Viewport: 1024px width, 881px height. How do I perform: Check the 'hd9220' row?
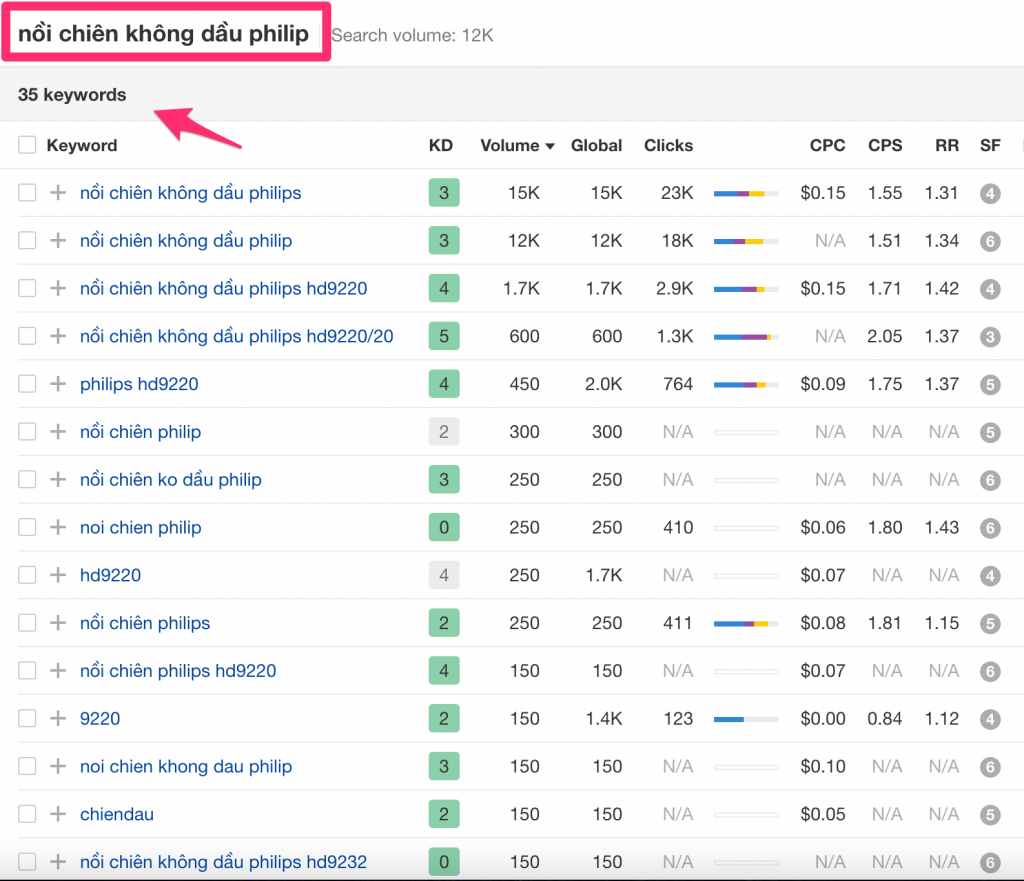27,575
